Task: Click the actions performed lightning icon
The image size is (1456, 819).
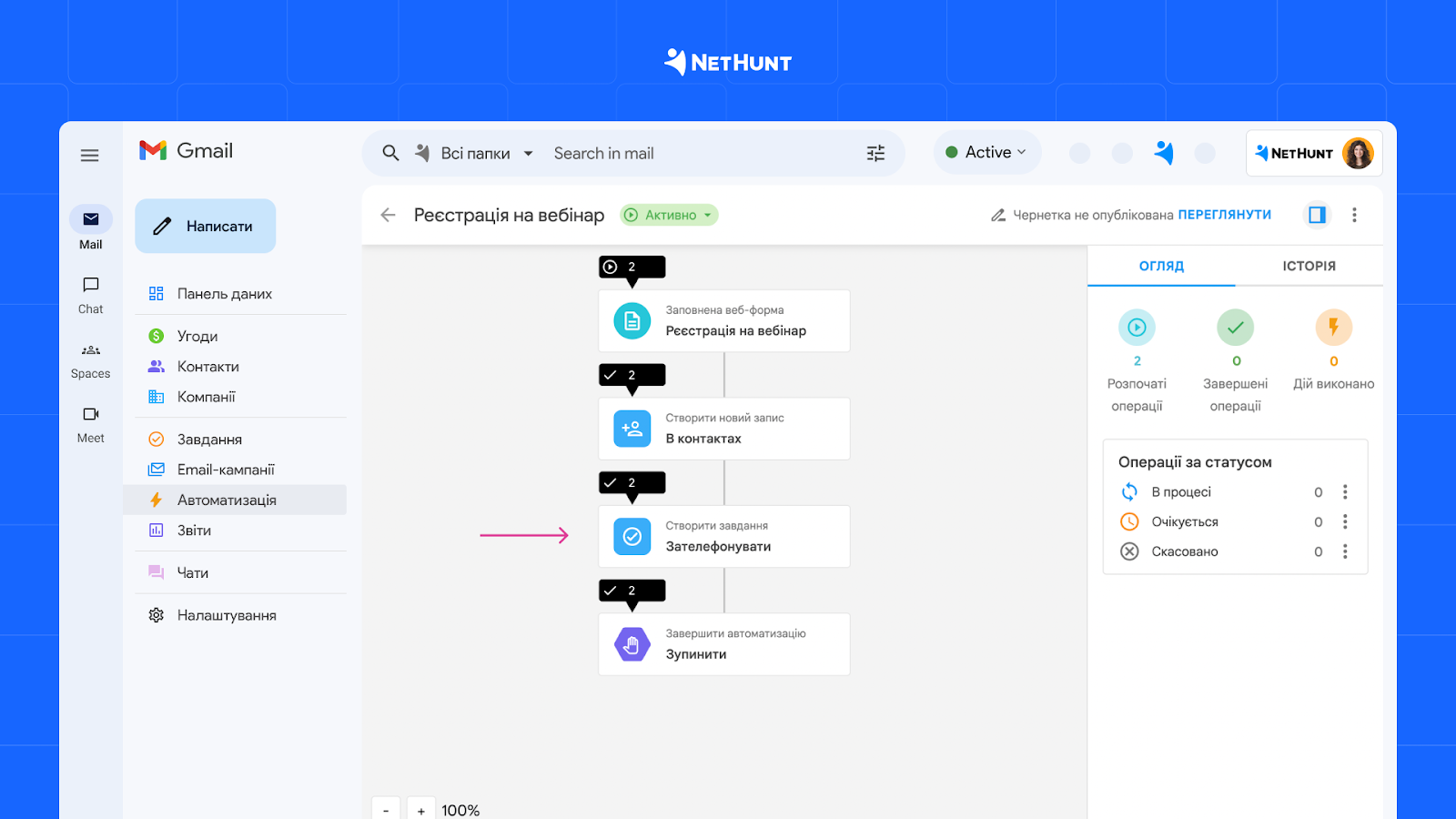Action: 1334,327
